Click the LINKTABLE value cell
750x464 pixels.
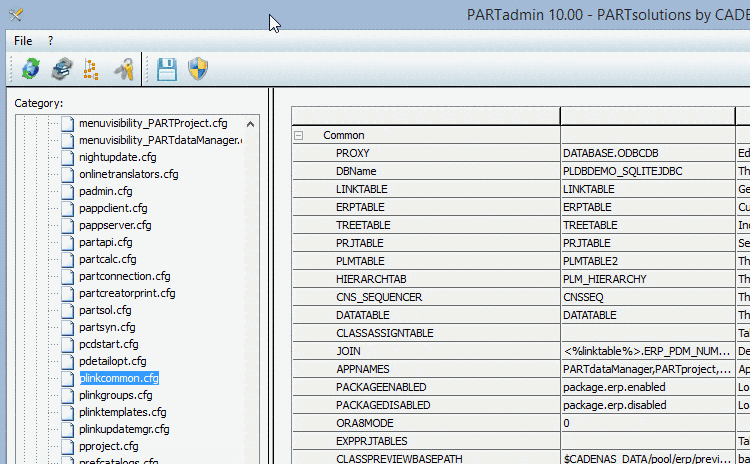coord(648,189)
